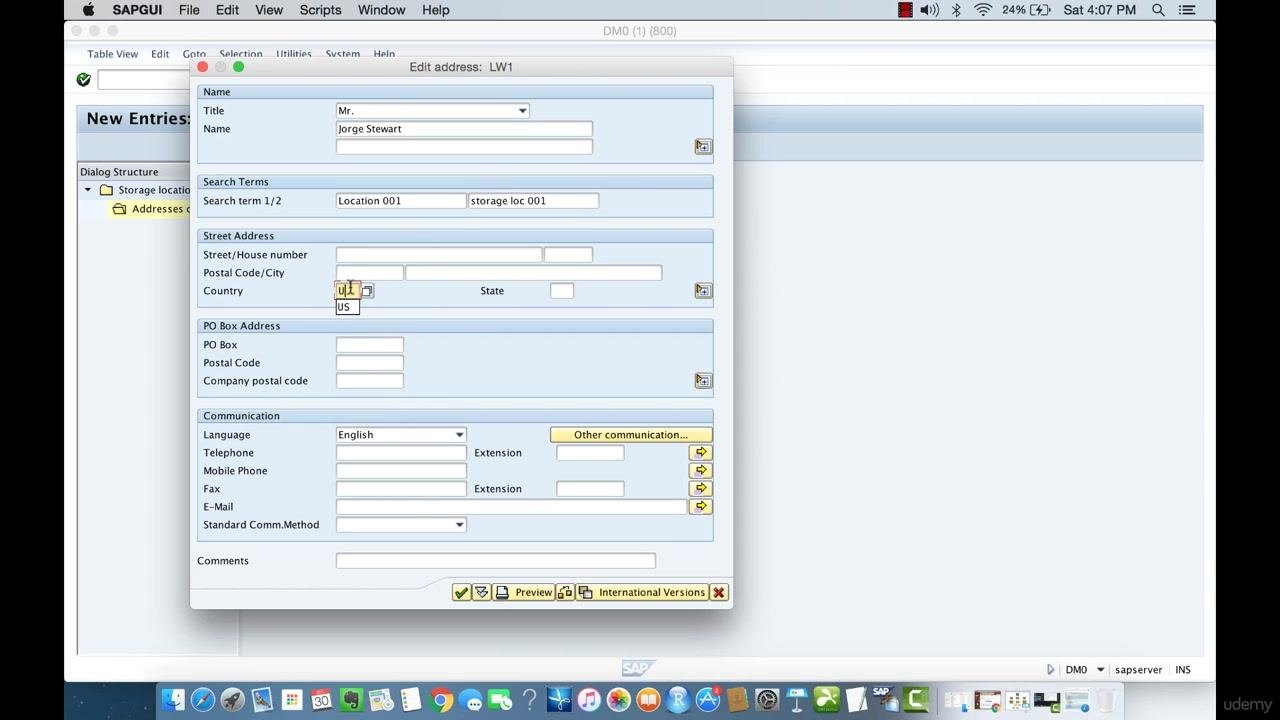Screen dimensions: 1280x720
Task: Open Mobile Phone additional numbers arrow
Action: click(x=701, y=471)
